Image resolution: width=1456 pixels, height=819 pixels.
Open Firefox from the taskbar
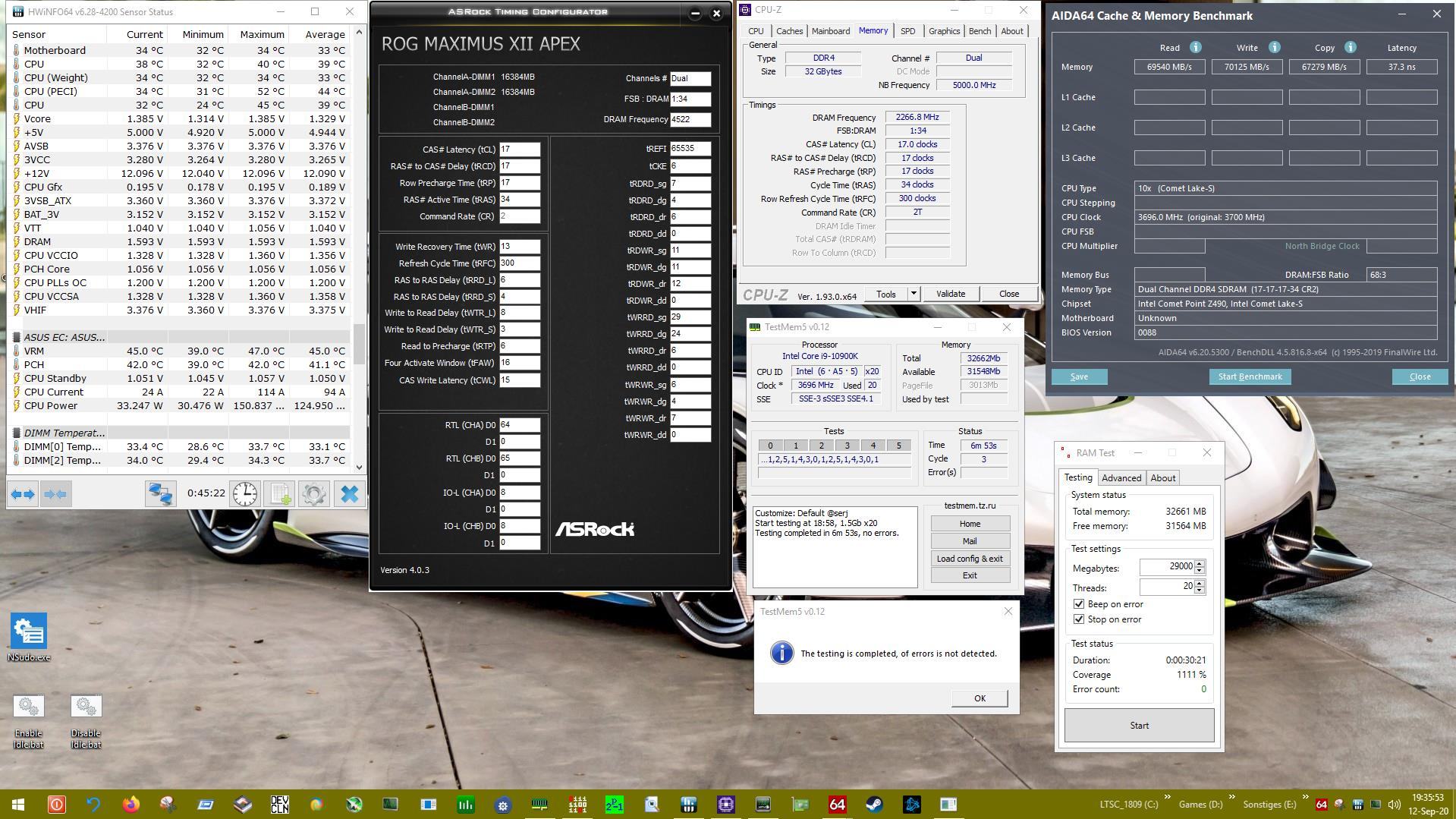coord(131,805)
